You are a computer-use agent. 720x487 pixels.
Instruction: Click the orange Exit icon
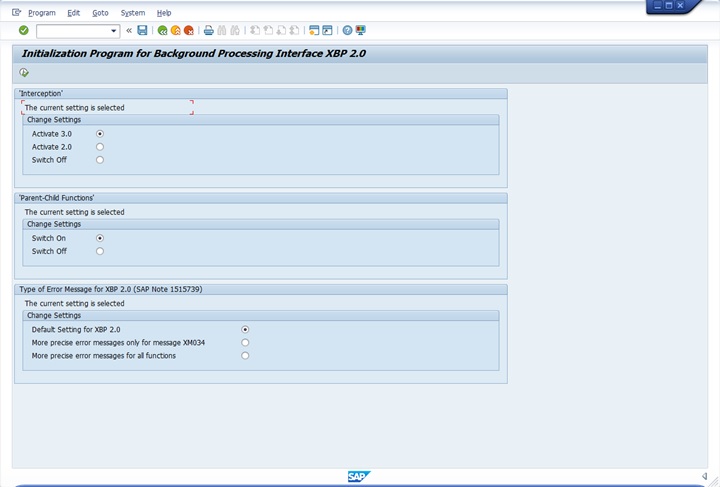point(175,30)
